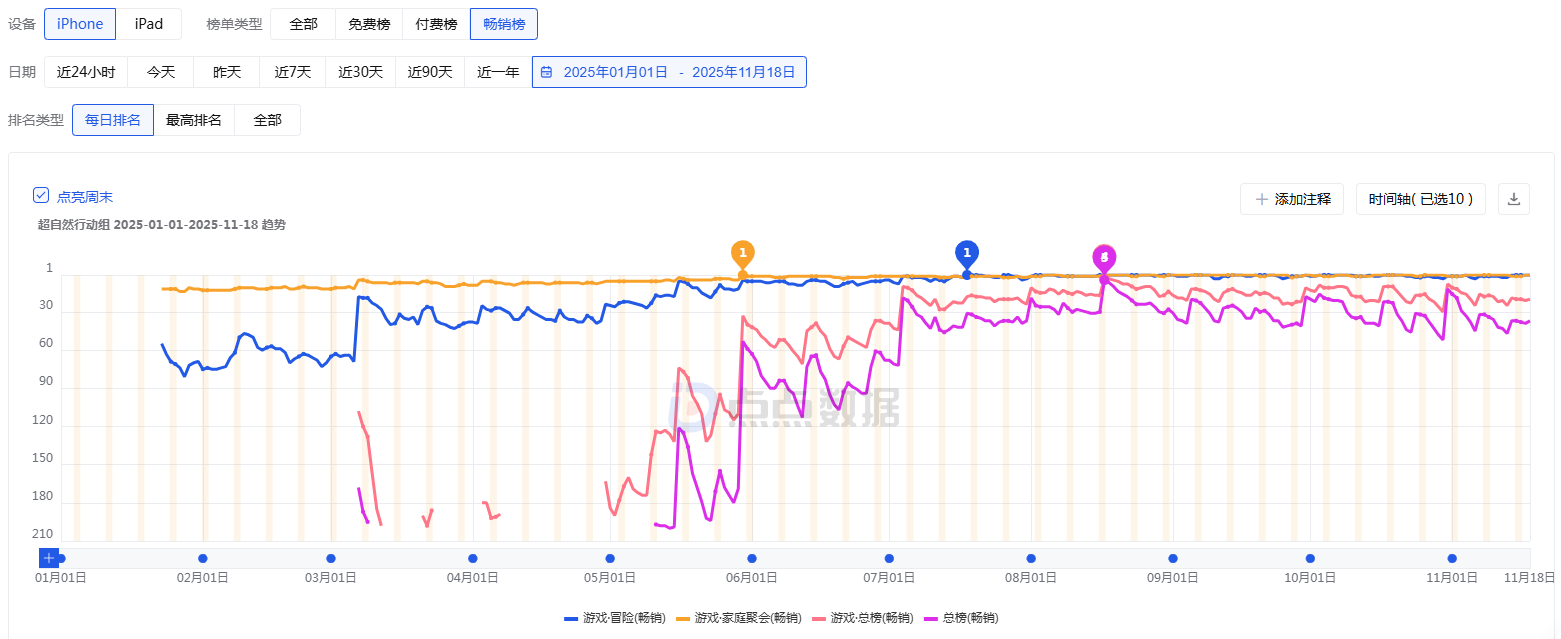Click the magenta annotation pin marker
The height and width of the screenshot is (639, 1561).
click(1104, 258)
